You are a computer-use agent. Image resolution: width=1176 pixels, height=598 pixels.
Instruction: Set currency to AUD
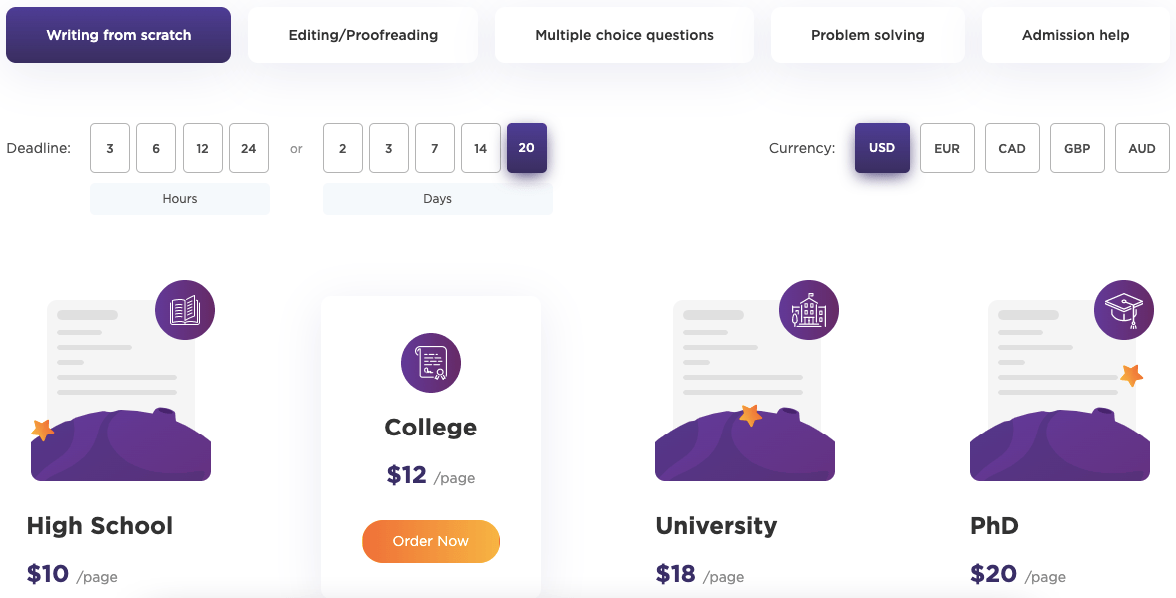pos(1142,148)
